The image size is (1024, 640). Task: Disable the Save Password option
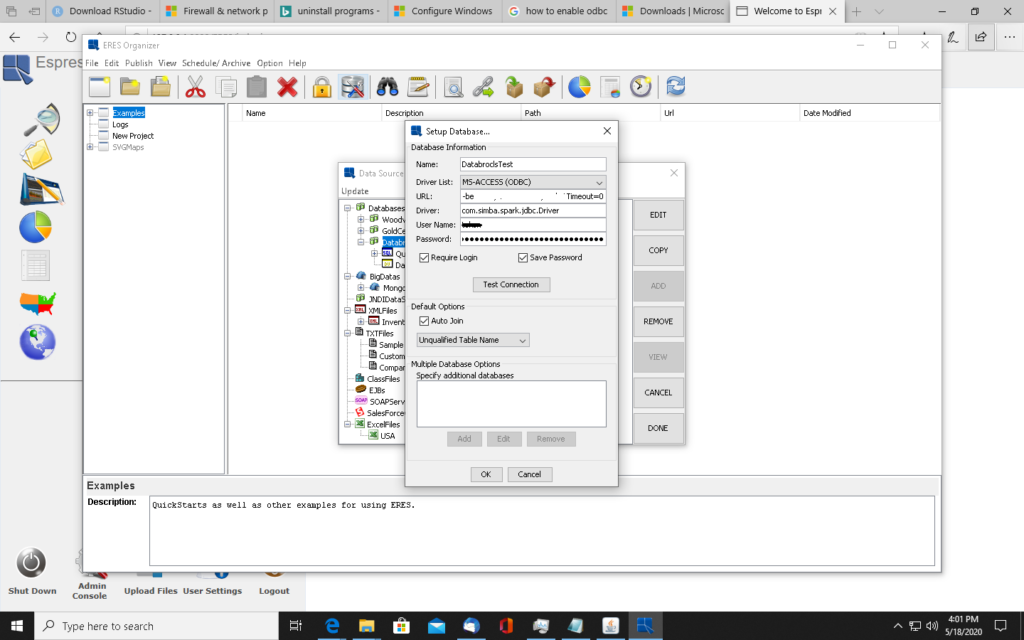pyautogui.click(x=521, y=257)
